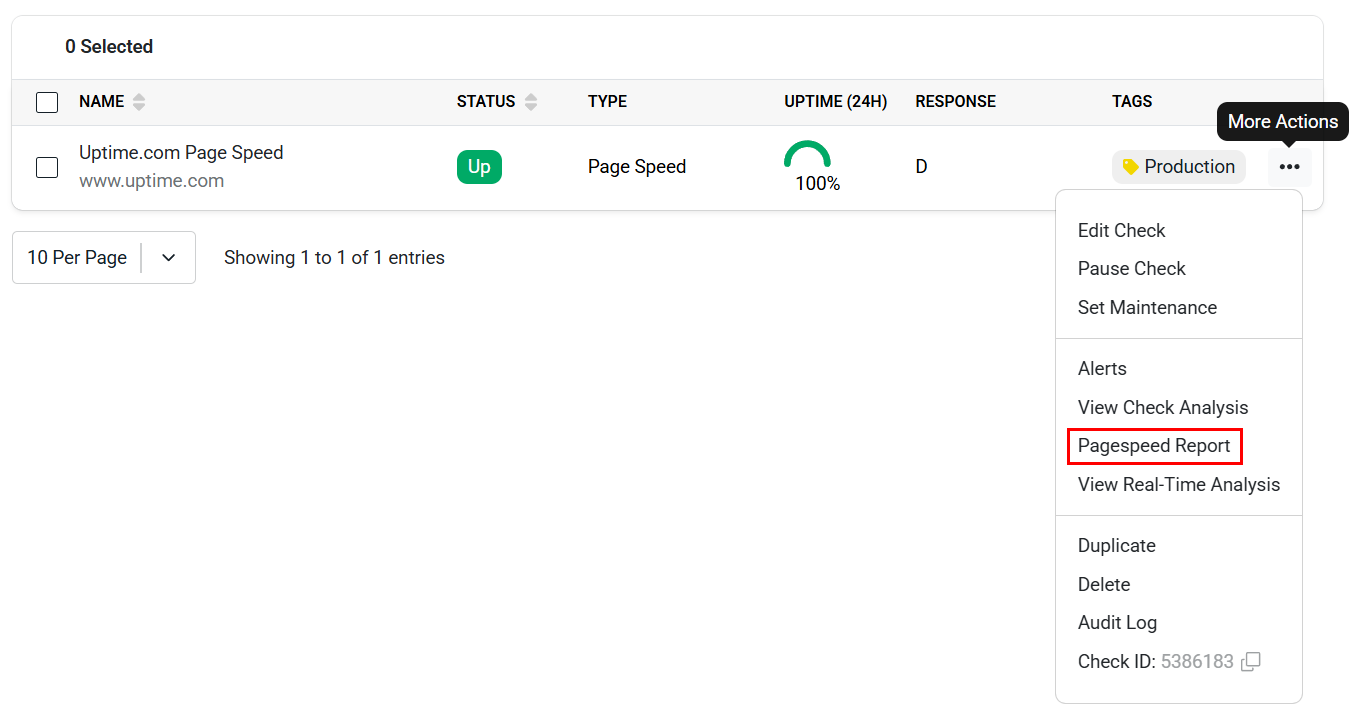This screenshot has height=718, width=1353.
Task: Click the yellow tag icon on Production label
Action: point(1133,166)
